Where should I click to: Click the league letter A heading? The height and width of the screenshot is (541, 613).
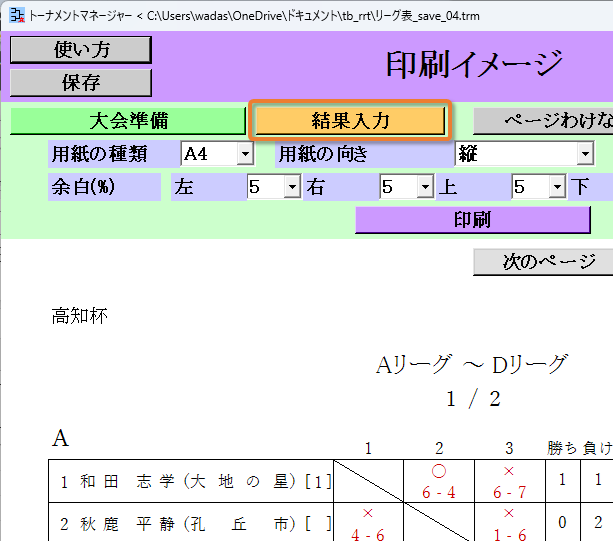click(61, 438)
